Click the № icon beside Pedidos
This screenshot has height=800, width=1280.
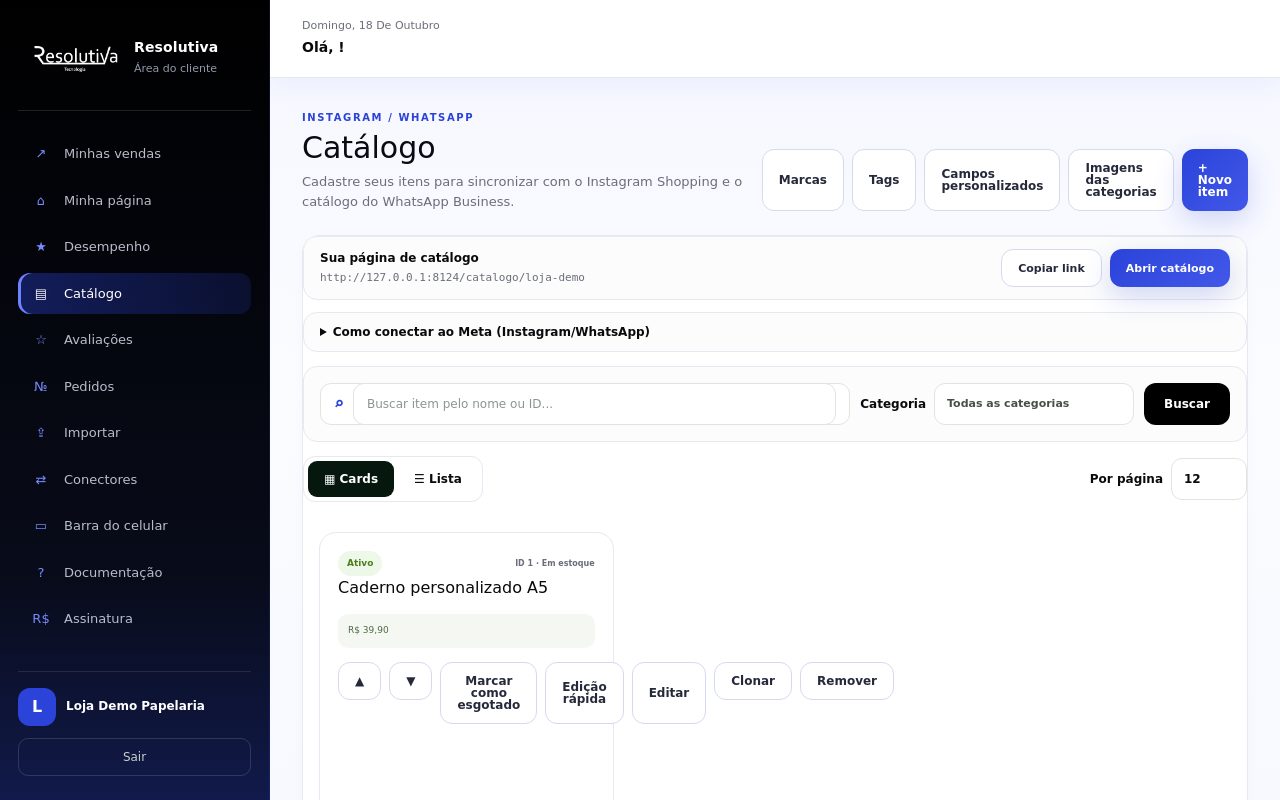point(41,387)
